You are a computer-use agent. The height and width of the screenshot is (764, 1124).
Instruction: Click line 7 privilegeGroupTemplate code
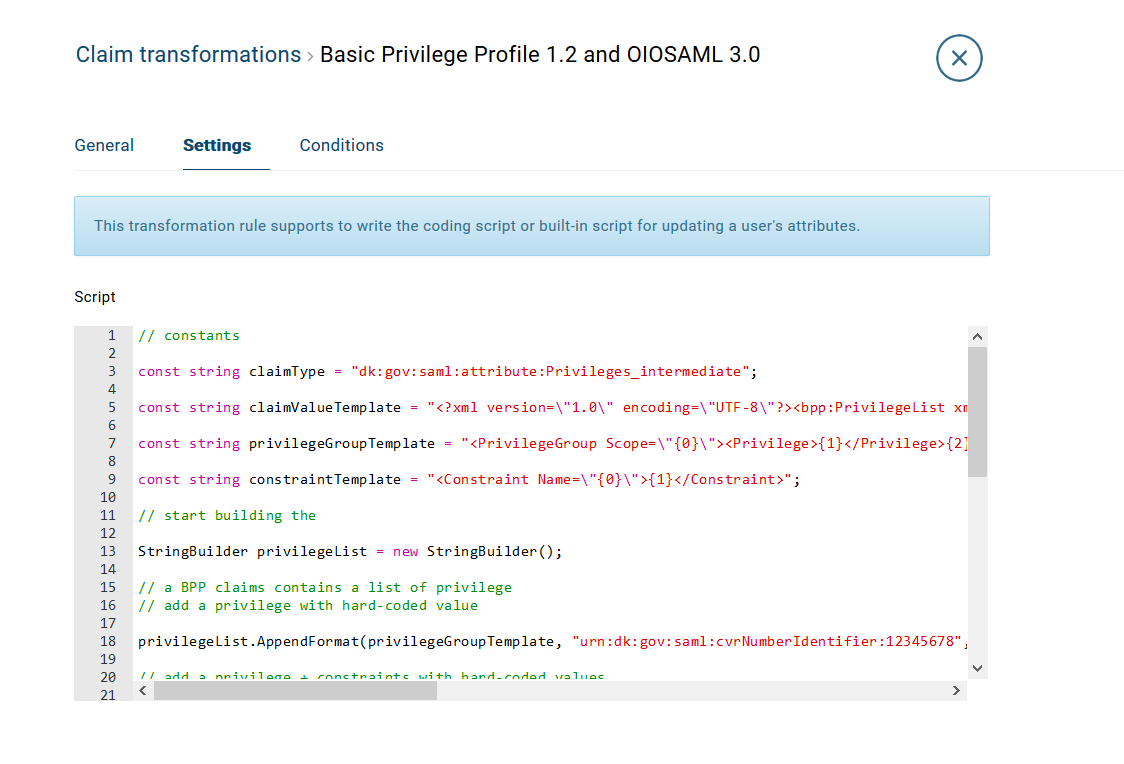click(x=552, y=444)
